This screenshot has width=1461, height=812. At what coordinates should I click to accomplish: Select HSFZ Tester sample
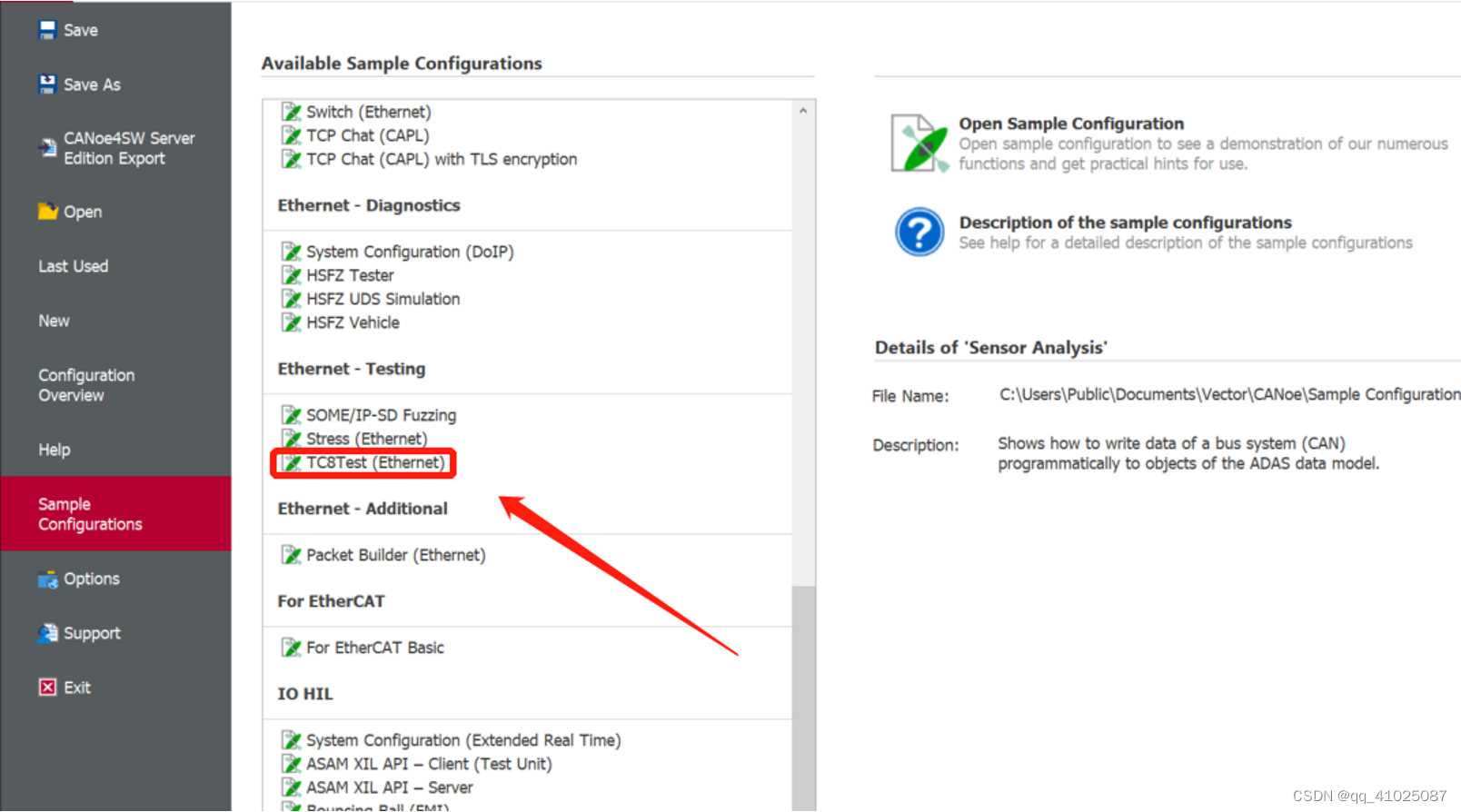(350, 275)
